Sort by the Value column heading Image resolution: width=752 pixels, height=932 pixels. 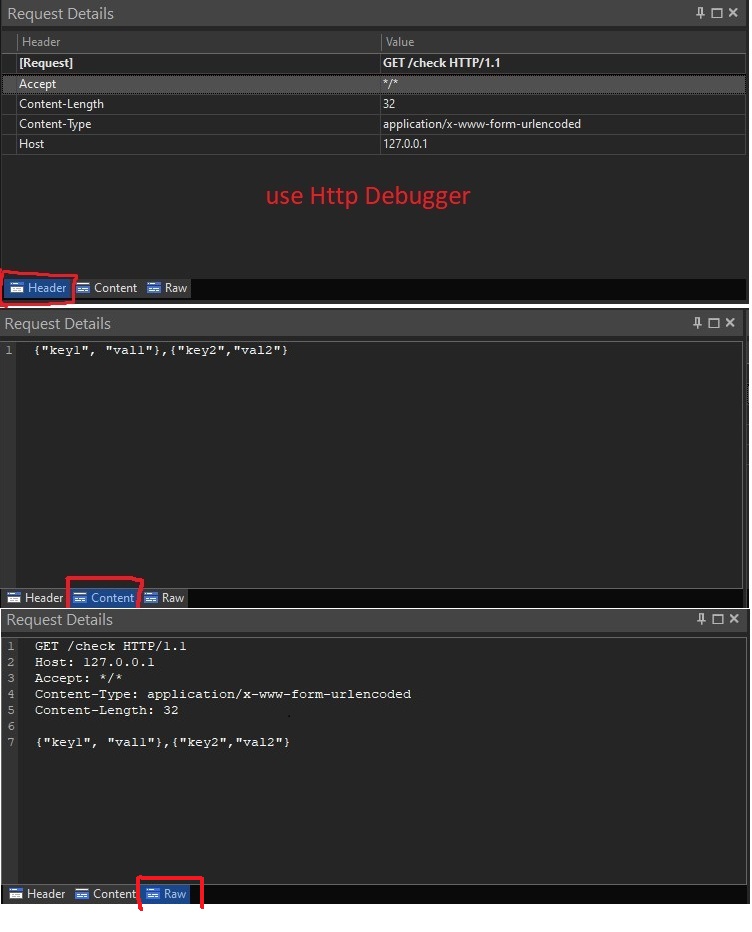(x=563, y=42)
